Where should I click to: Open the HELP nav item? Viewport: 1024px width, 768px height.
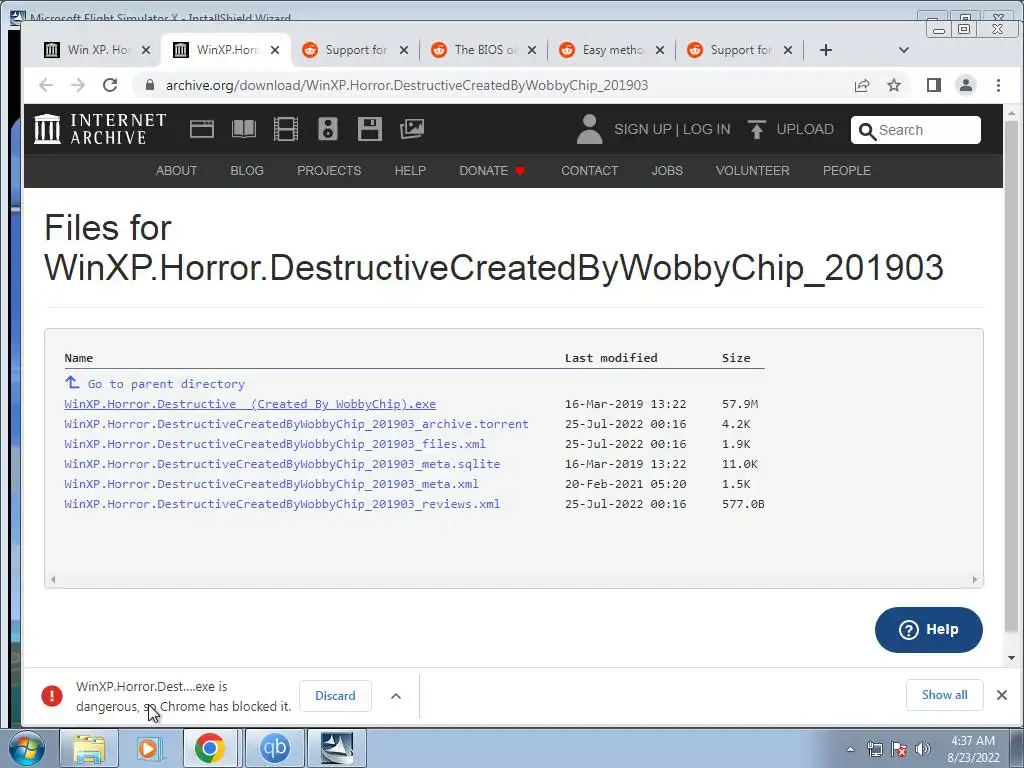[410, 170]
